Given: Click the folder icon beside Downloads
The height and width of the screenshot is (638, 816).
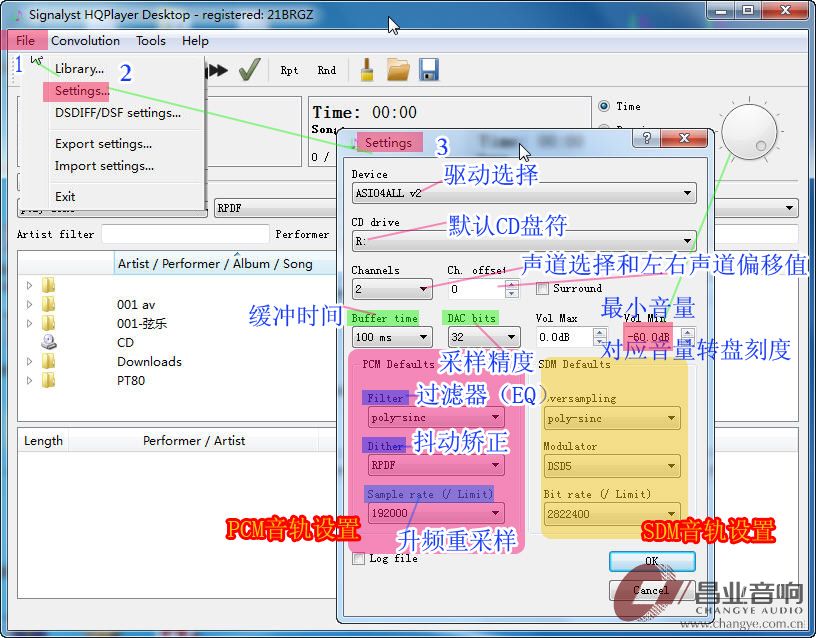Looking at the screenshot, I should [48, 361].
